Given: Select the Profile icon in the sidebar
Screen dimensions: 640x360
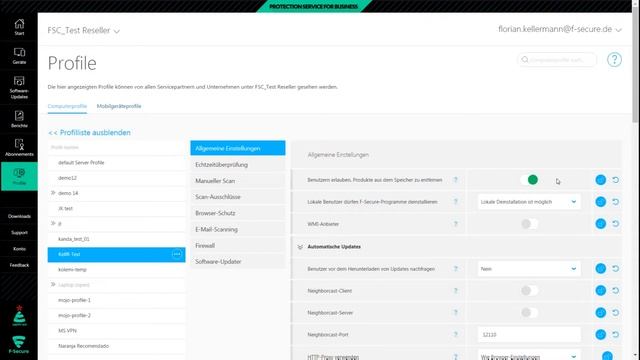Looking at the screenshot, I should point(19,176).
